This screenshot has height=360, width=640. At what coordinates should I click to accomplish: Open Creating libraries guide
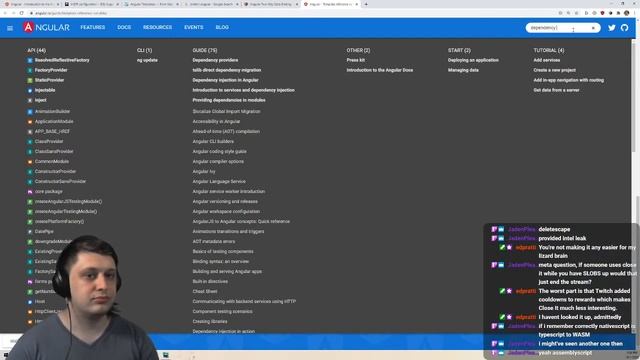tap(210, 322)
